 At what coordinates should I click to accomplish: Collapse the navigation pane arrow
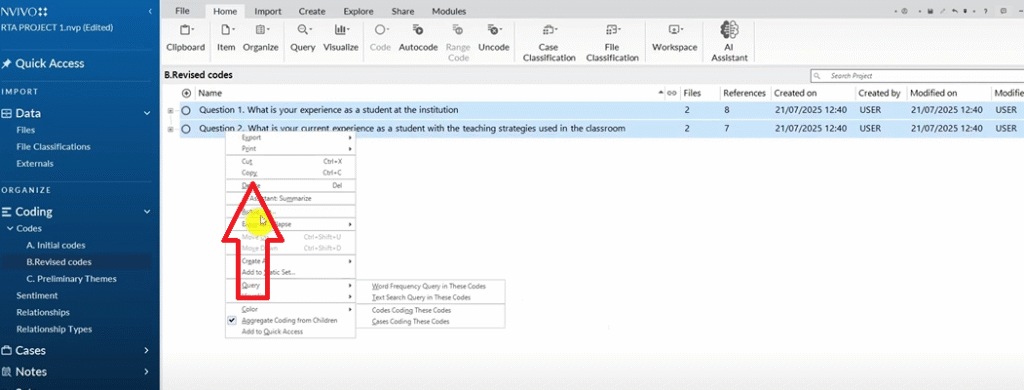pos(151,11)
